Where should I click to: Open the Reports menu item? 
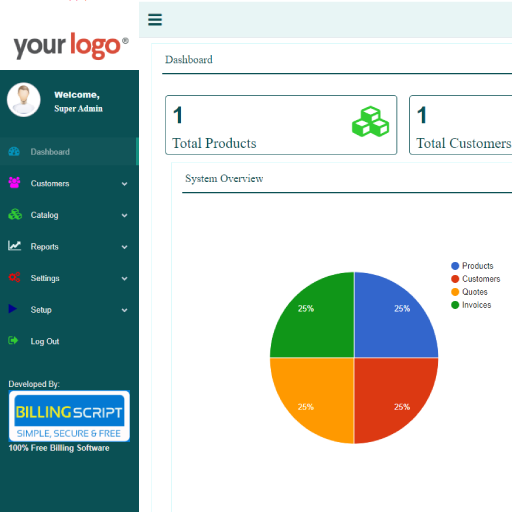point(69,247)
